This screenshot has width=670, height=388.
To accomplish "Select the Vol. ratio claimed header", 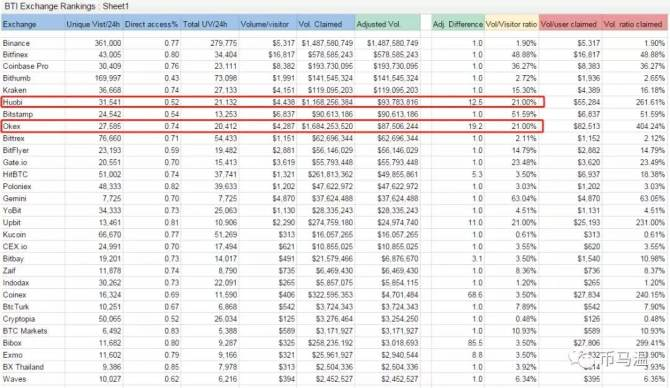I will coord(633,24).
